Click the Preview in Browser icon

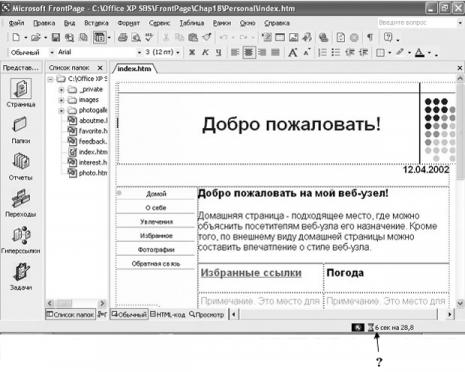click(x=136, y=37)
